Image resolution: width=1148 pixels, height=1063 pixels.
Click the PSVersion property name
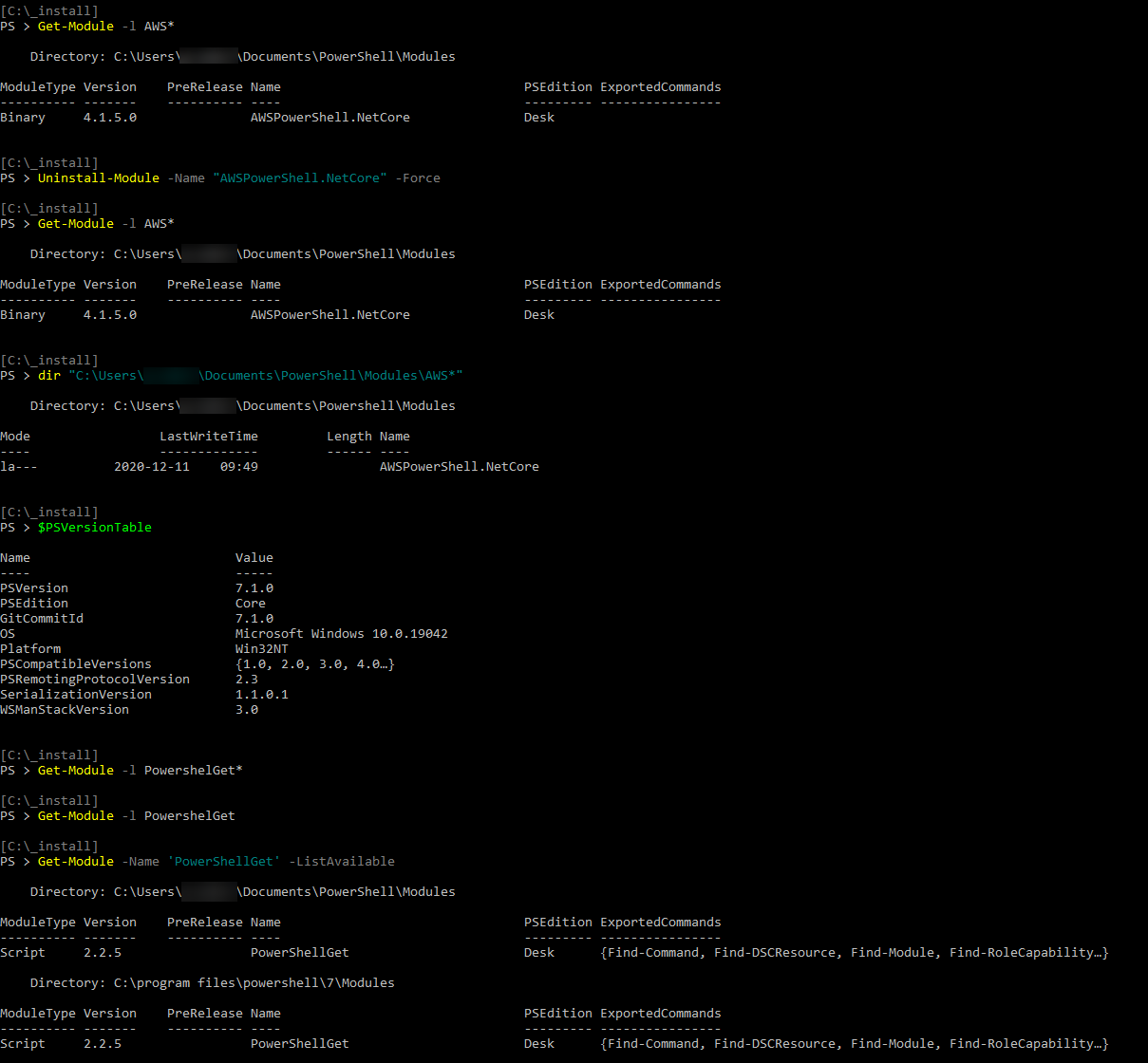point(34,587)
